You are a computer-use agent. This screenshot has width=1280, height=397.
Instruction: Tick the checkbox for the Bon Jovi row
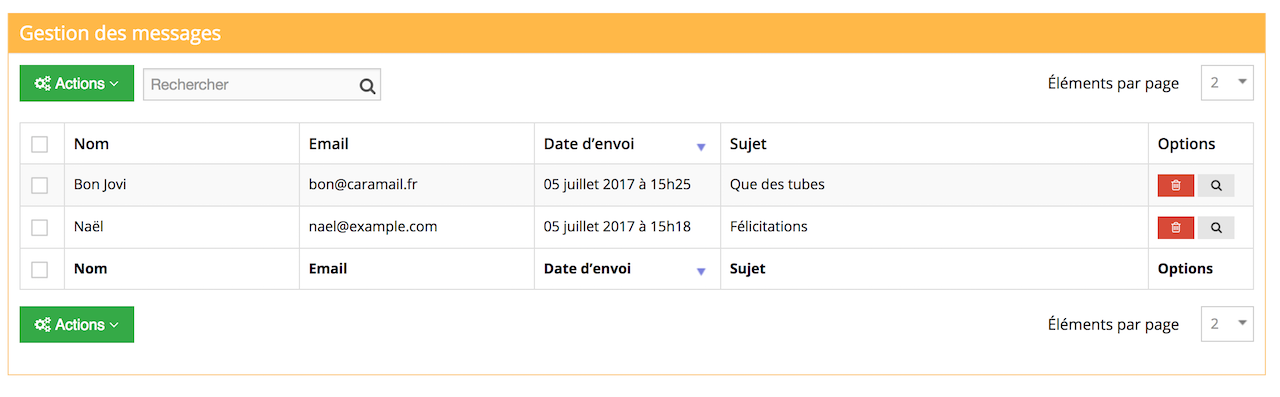coord(40,185)
